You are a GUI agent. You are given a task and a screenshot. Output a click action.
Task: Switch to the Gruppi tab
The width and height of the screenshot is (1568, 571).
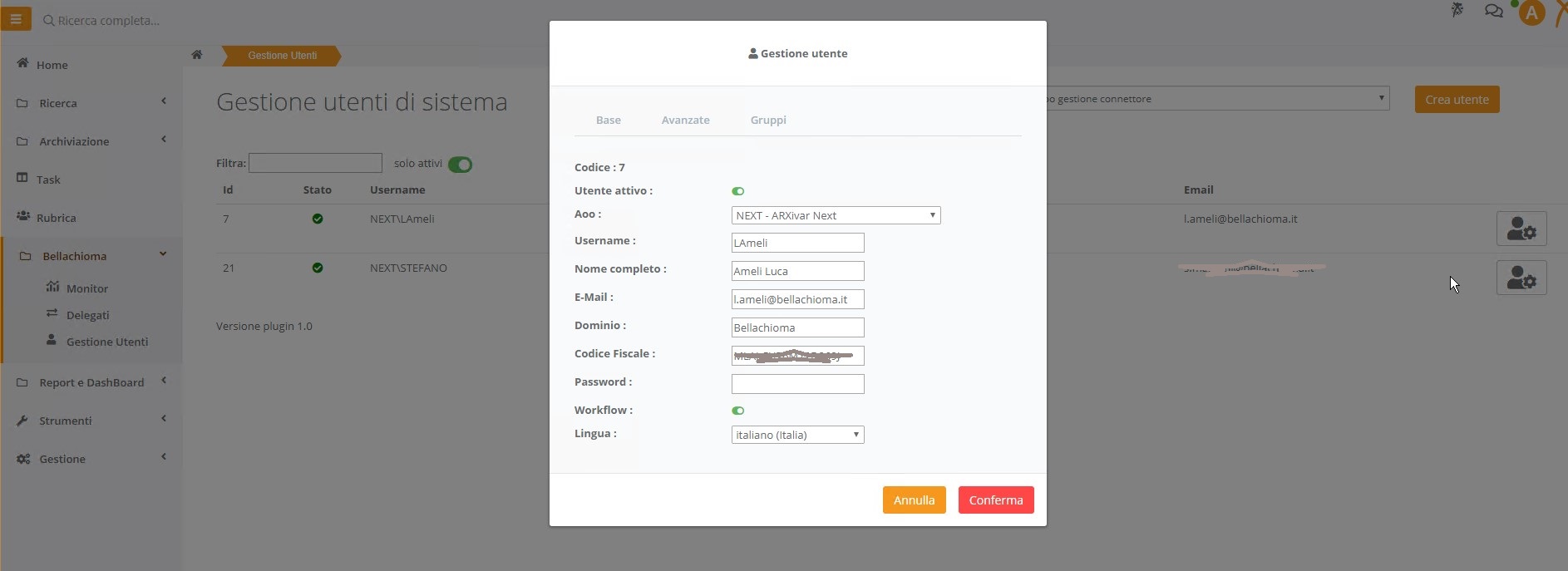pyautogui.click(x=768, y=120)
